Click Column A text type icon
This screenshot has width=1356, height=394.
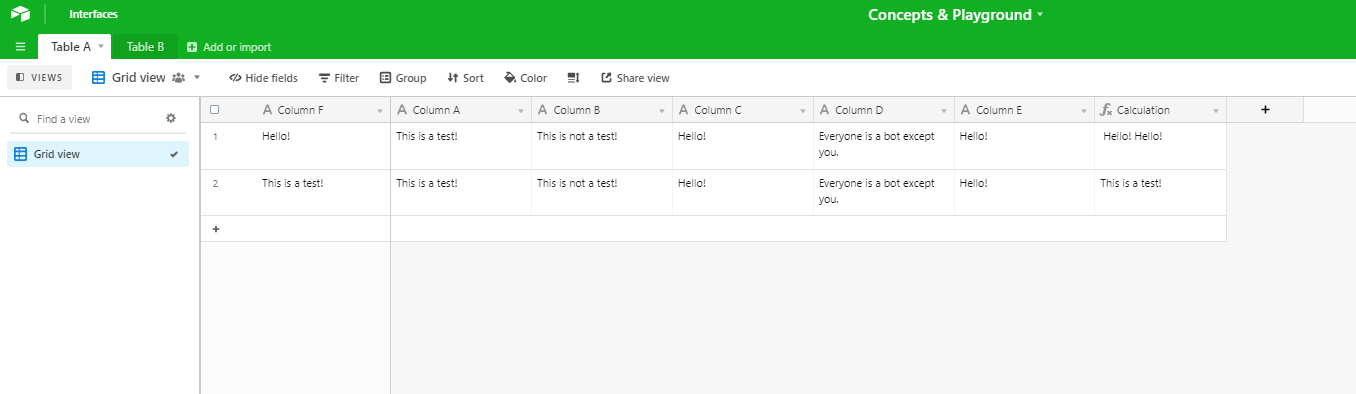(x=401, y=110)
